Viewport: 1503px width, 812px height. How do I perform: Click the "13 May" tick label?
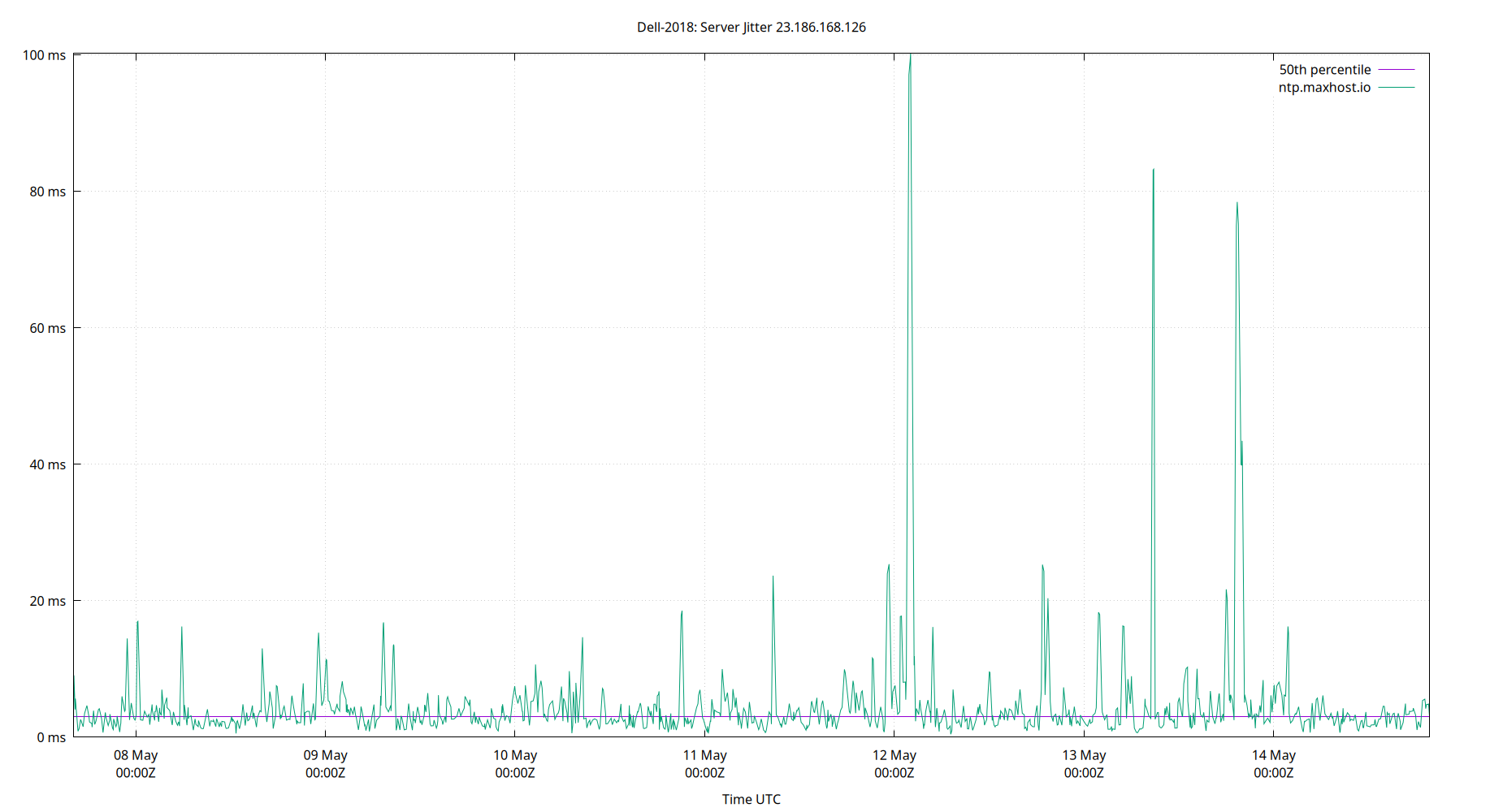1085,755
